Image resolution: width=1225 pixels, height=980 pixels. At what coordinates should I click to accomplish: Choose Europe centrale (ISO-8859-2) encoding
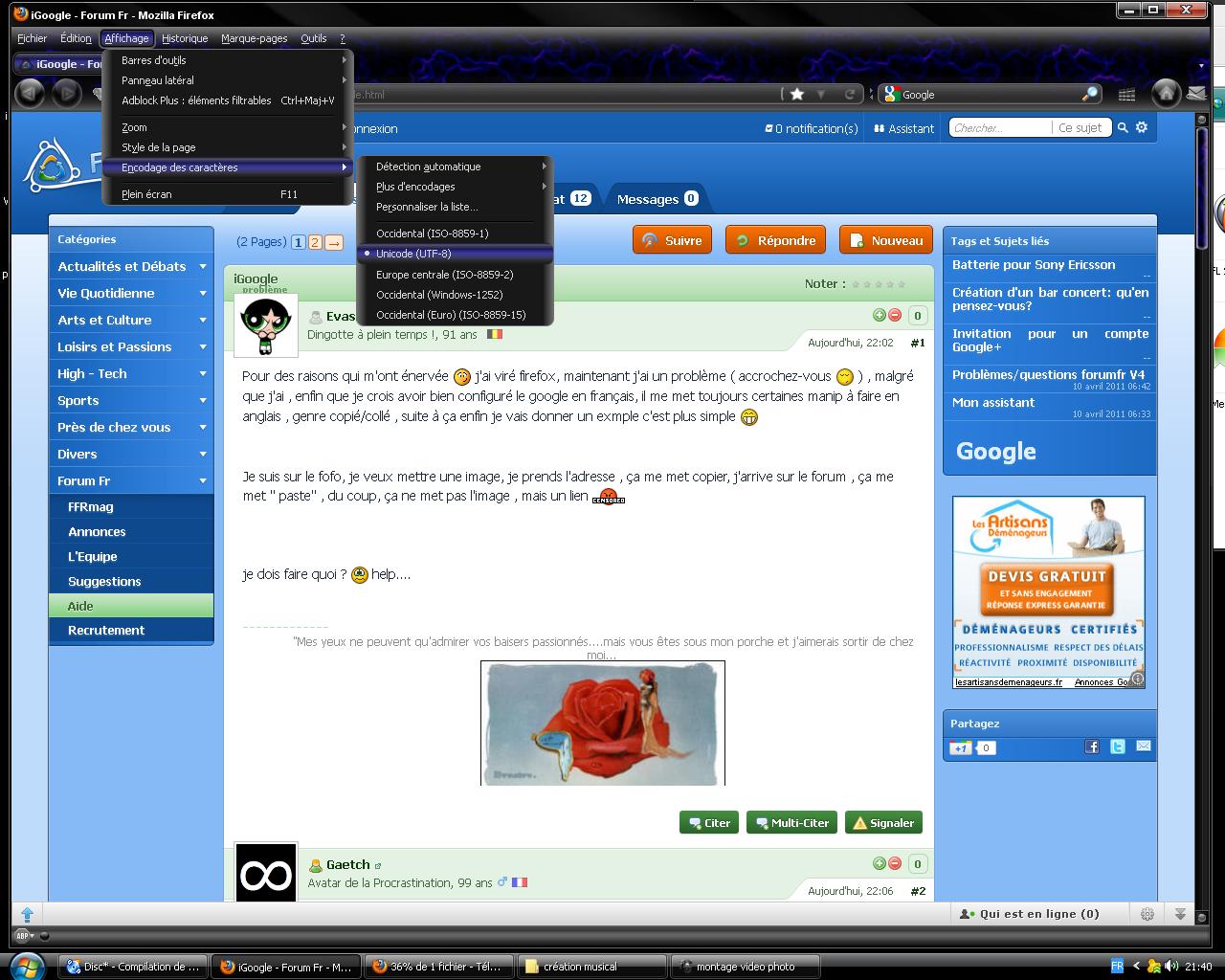(x=456, y=275)
